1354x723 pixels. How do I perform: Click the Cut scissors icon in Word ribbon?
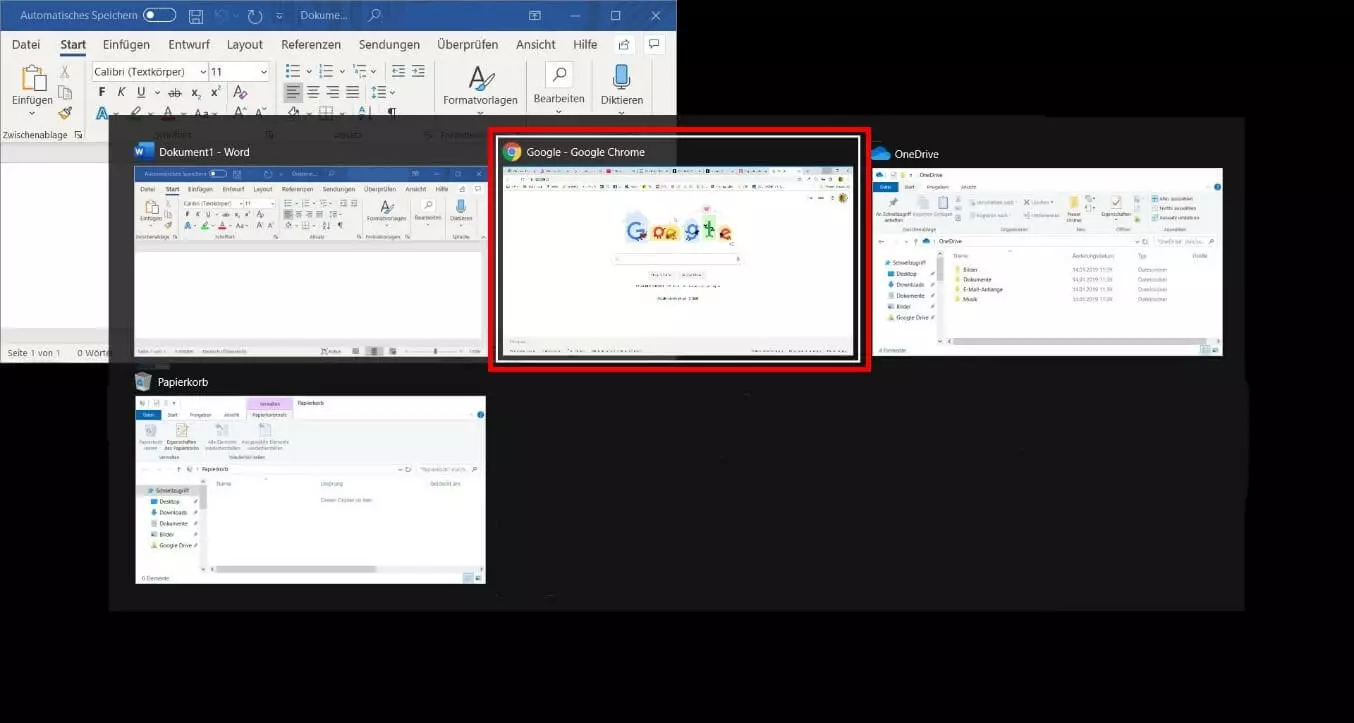coord(65,72)
